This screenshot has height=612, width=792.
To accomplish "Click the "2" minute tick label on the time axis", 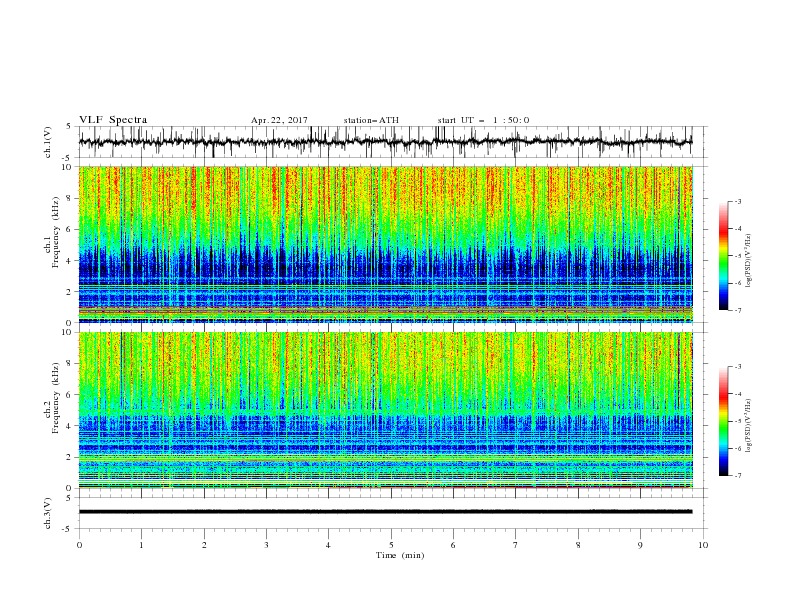I will [x=204, y=545].
